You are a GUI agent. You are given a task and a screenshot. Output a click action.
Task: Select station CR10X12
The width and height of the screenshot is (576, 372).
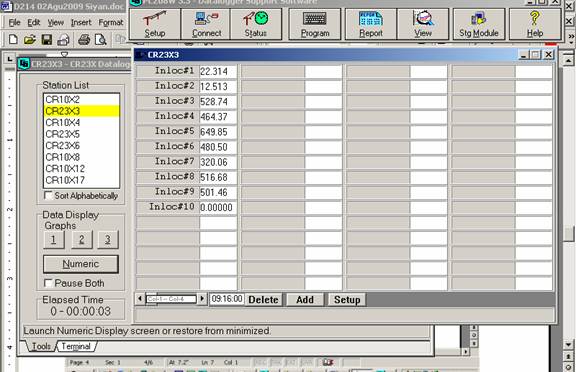[x=81, y=169]
